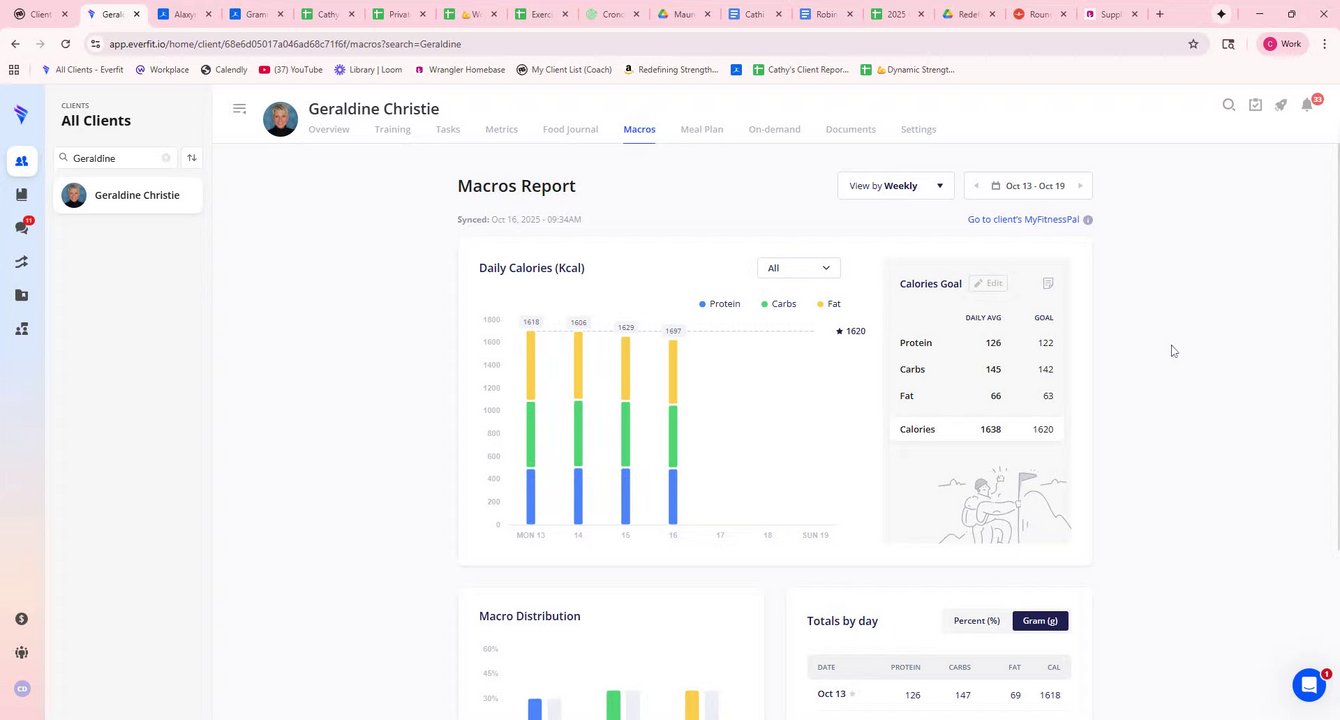Open the global search magnifier icon
This screenshot has width=1340, height=720.
point(1229,105)
